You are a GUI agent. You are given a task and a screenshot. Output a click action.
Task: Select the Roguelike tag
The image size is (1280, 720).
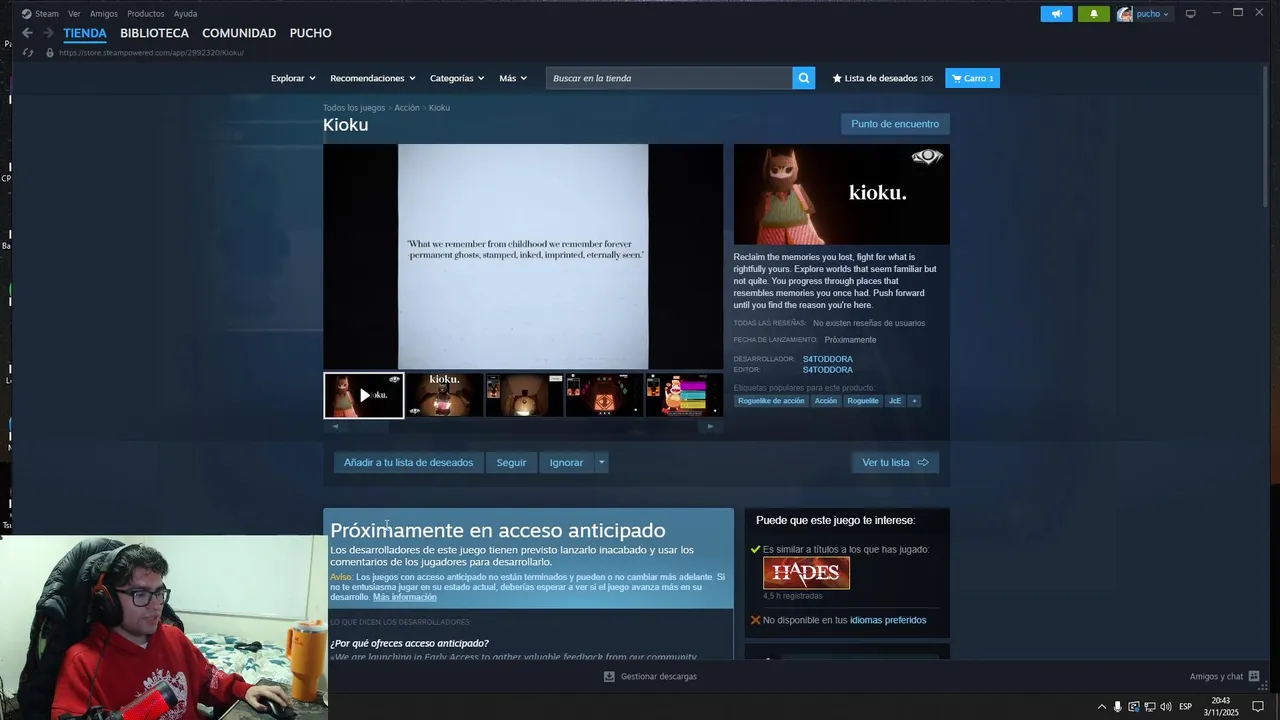click(x=863, y=401)
